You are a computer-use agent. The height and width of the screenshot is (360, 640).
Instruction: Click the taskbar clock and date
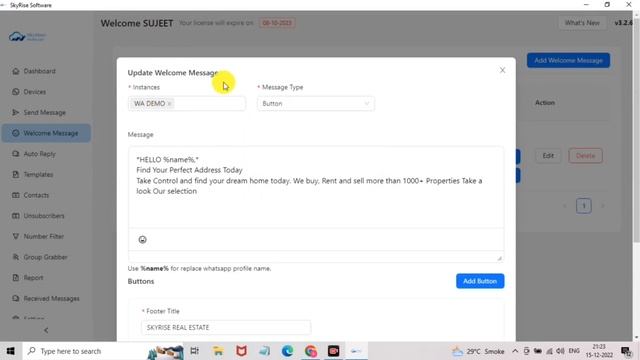pos(599,351)
